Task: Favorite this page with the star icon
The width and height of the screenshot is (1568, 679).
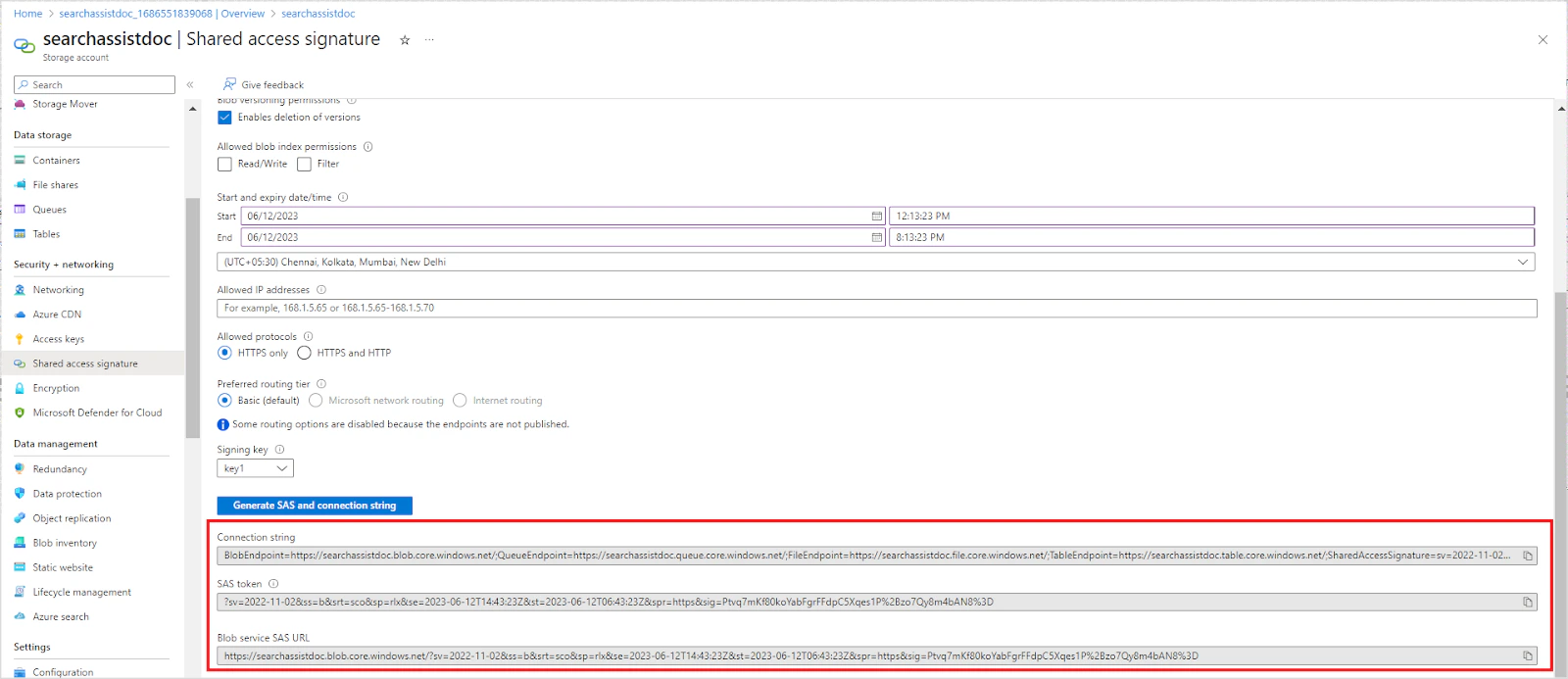Action: tap(405, 40)
